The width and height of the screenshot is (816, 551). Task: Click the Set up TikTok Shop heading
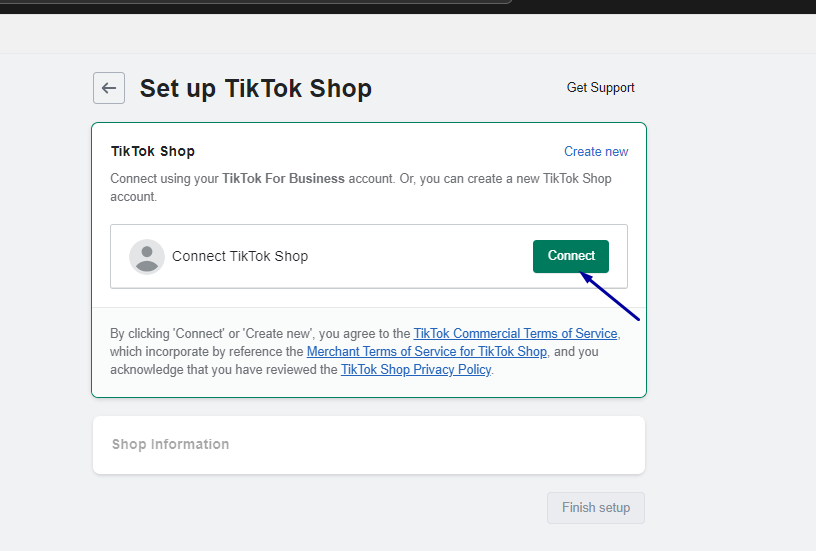pos(256,88)
